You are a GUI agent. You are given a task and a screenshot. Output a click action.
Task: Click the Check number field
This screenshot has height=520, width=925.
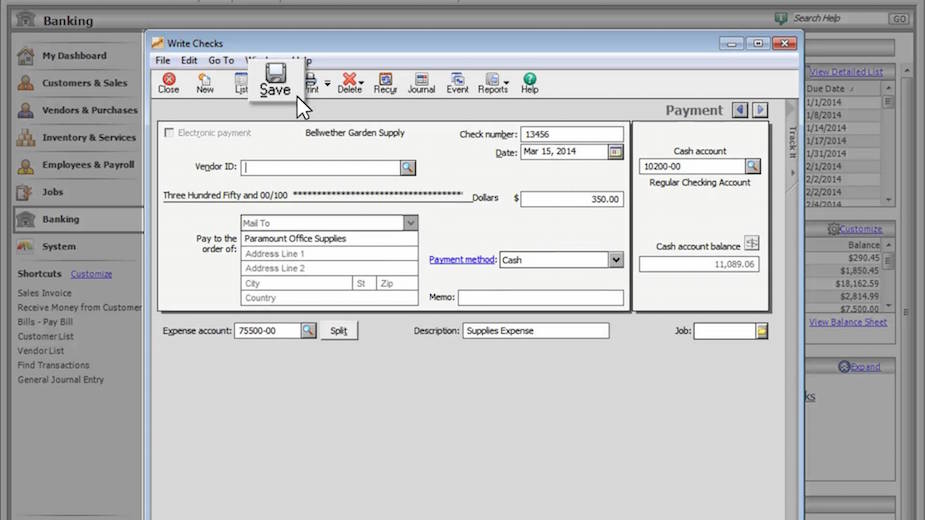[572, 134]
